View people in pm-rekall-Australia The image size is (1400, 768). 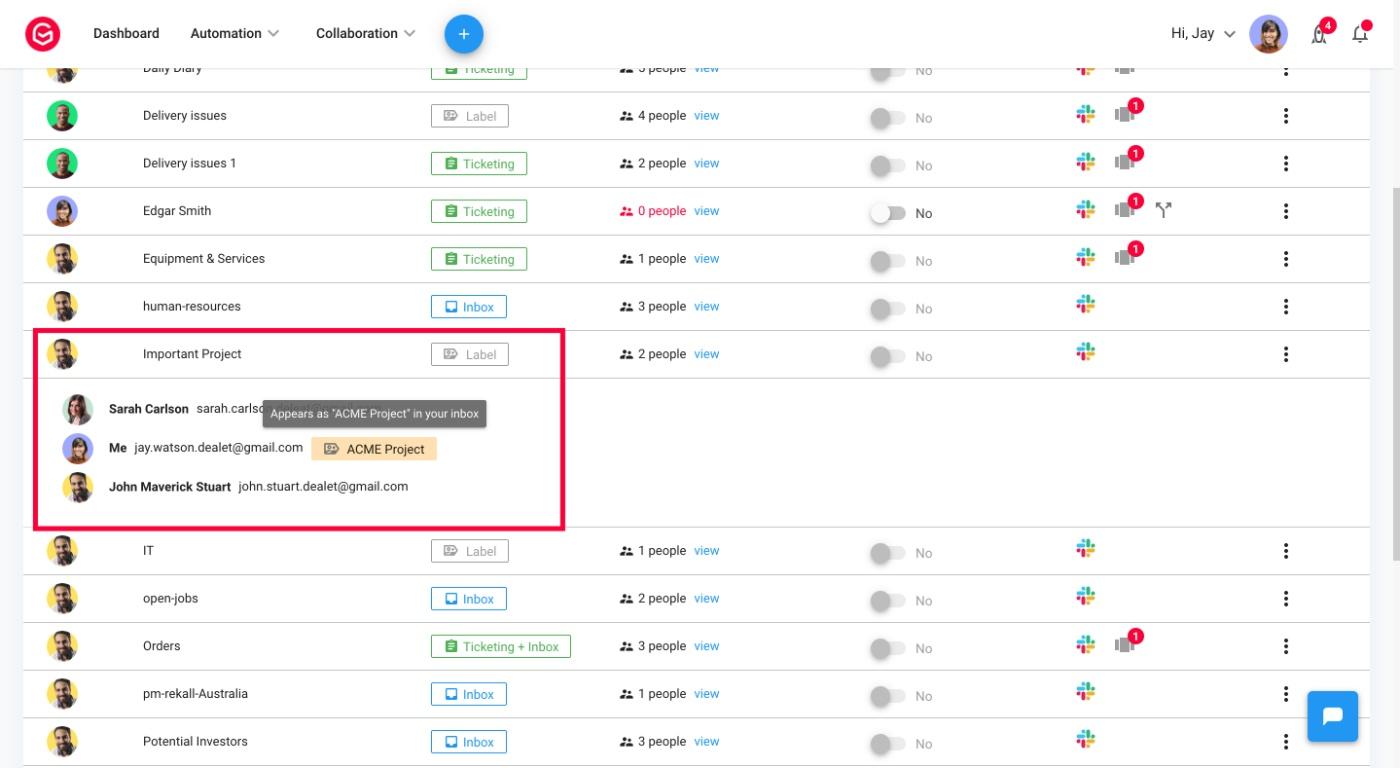click(x=707, y=693)
